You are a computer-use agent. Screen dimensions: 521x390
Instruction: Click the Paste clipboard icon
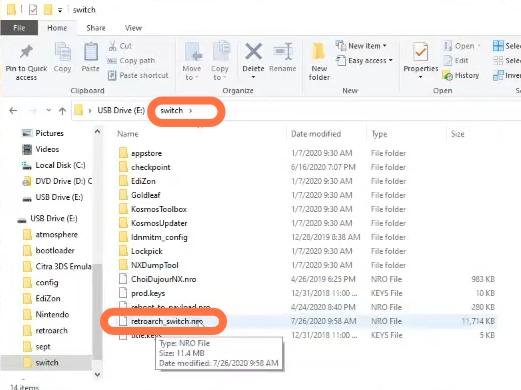pyautogui.click(x=90, y=52)
